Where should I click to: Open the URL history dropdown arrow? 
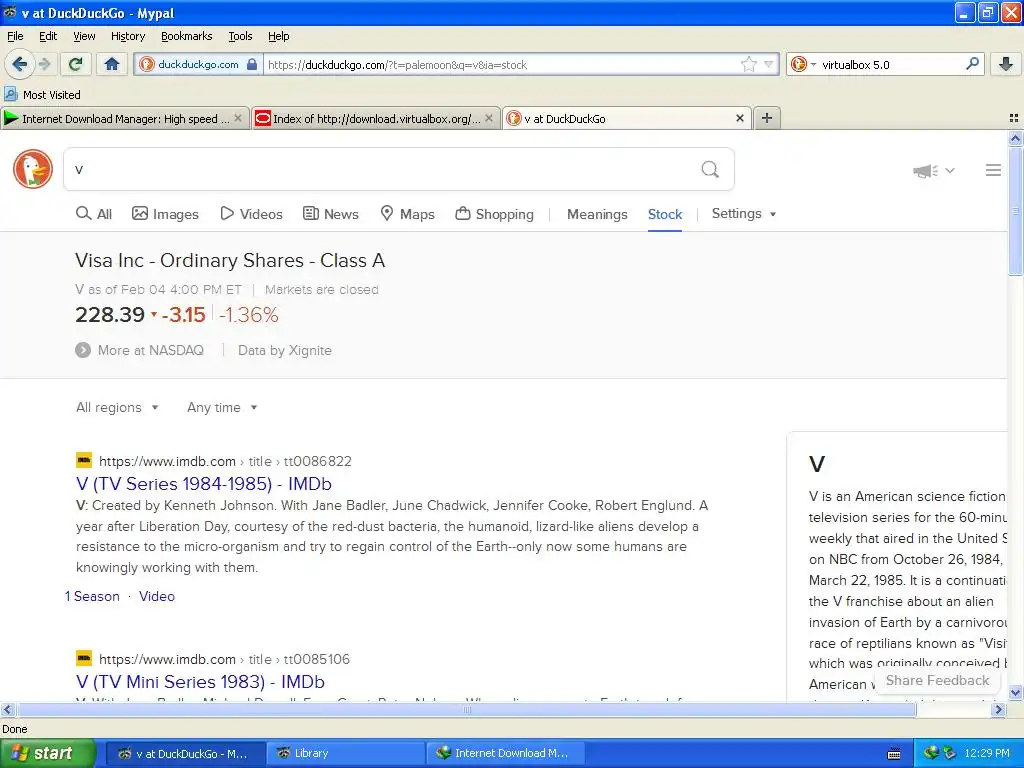[769, 64]
